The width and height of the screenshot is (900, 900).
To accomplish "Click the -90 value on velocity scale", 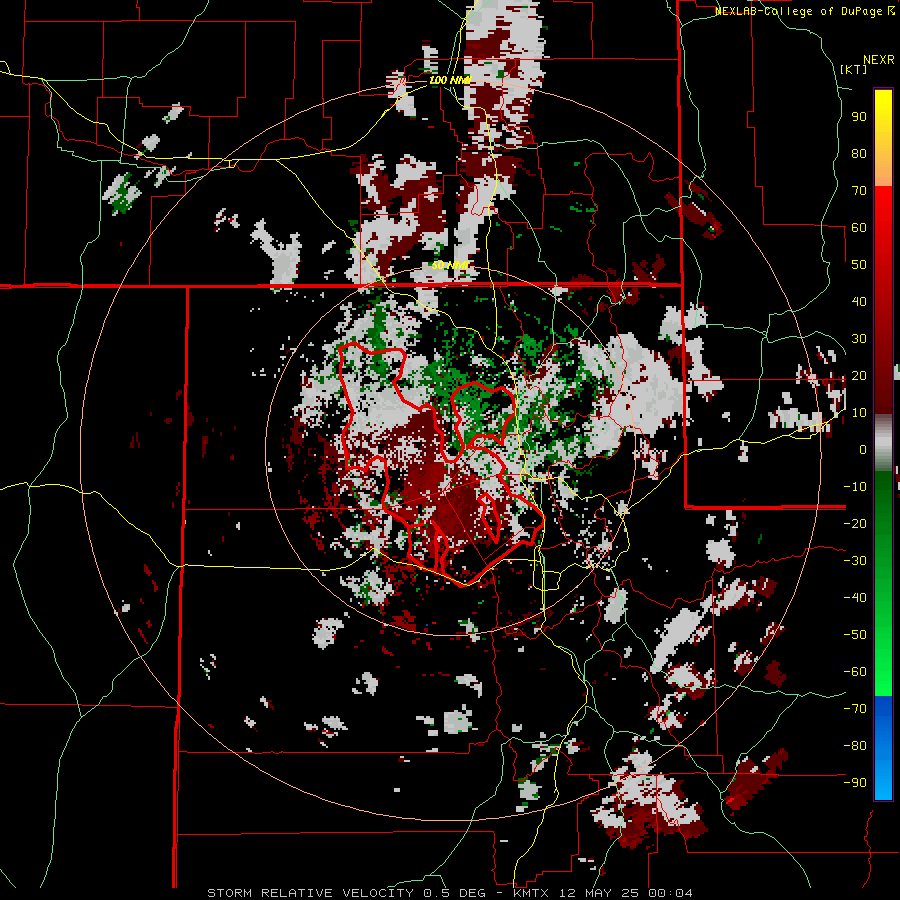I will (855, 783).
